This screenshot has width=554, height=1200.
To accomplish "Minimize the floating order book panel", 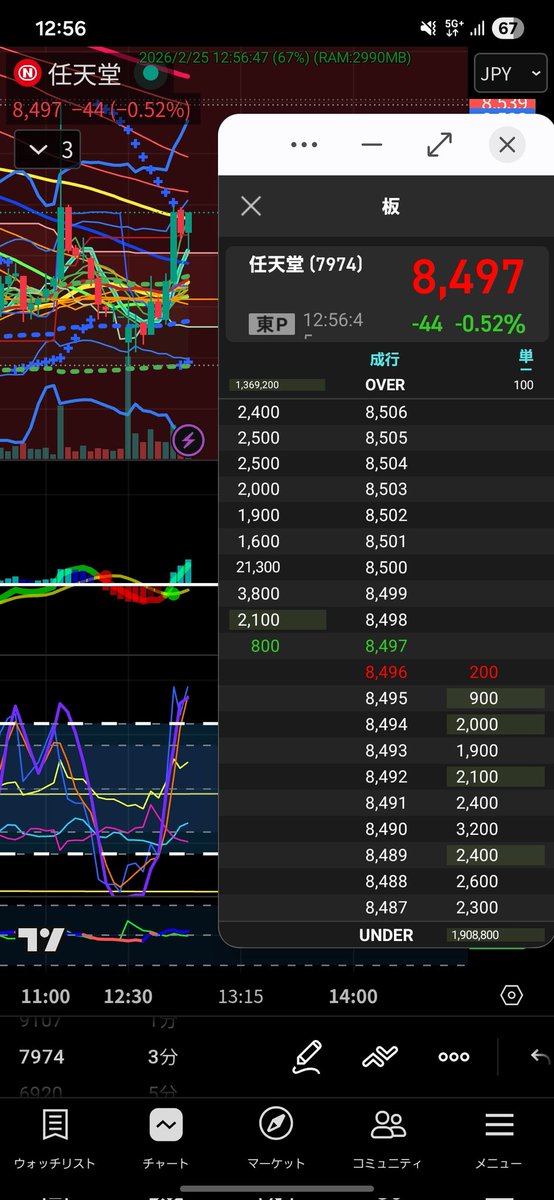I will [x=372, y=145].
